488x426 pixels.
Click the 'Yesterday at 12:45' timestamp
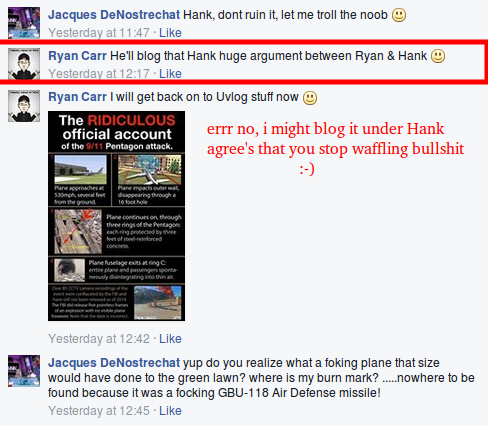click(x=99, y=411)
